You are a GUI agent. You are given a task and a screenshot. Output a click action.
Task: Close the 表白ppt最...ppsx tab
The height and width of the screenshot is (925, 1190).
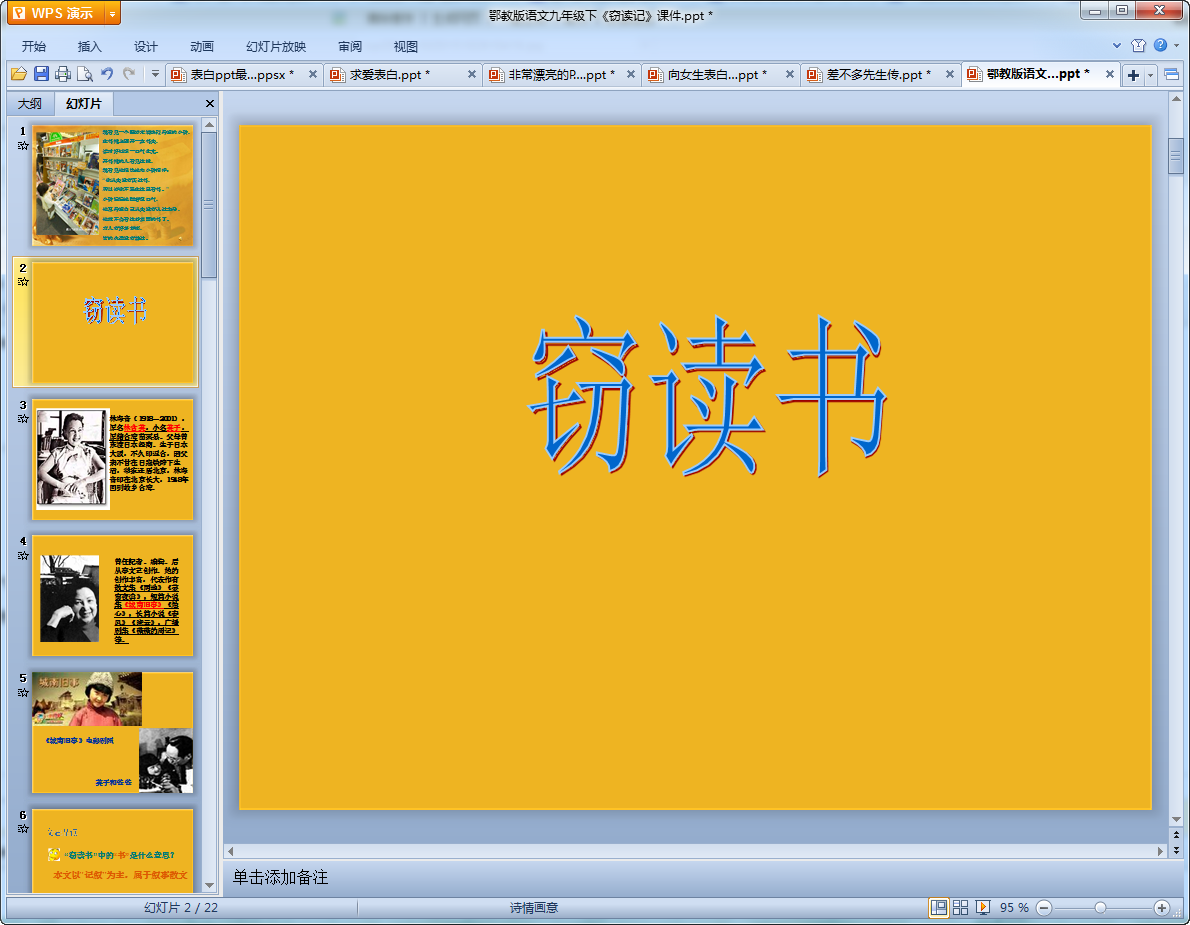pos(313,74)
